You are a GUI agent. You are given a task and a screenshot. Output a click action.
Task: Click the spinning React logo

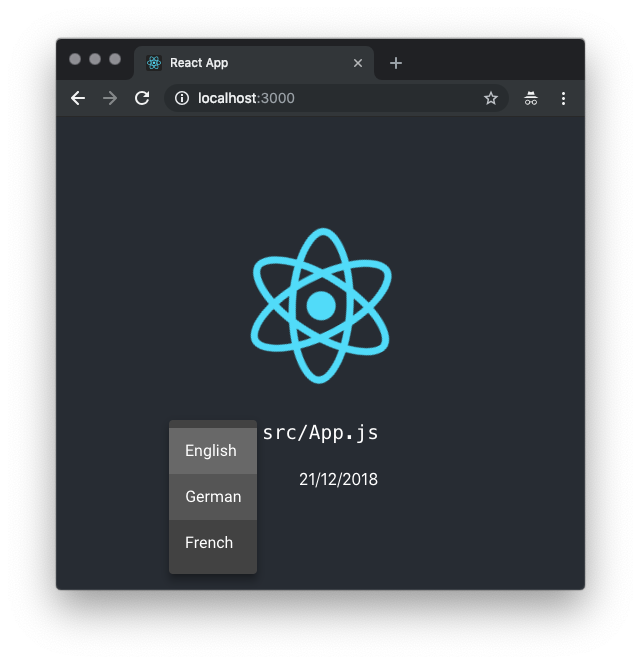pyautogui.click(x=321, y=305)
